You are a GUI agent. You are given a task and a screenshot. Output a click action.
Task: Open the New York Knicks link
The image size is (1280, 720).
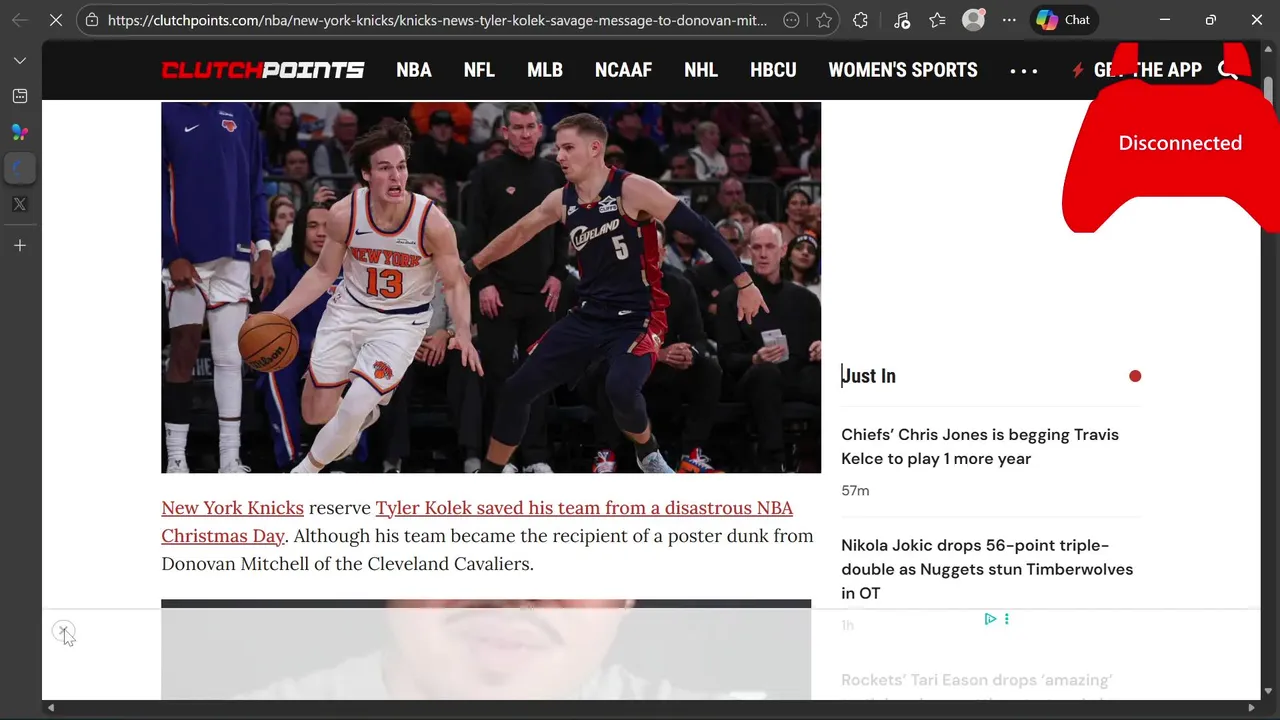pyautogui.click(x=232, y=508)
